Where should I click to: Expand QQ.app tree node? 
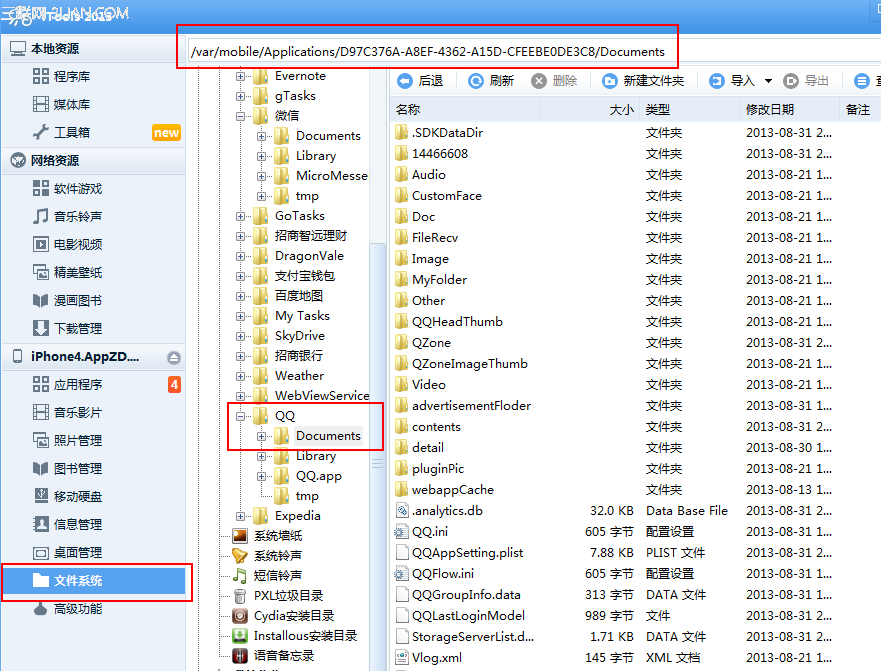tap(262, 477)
